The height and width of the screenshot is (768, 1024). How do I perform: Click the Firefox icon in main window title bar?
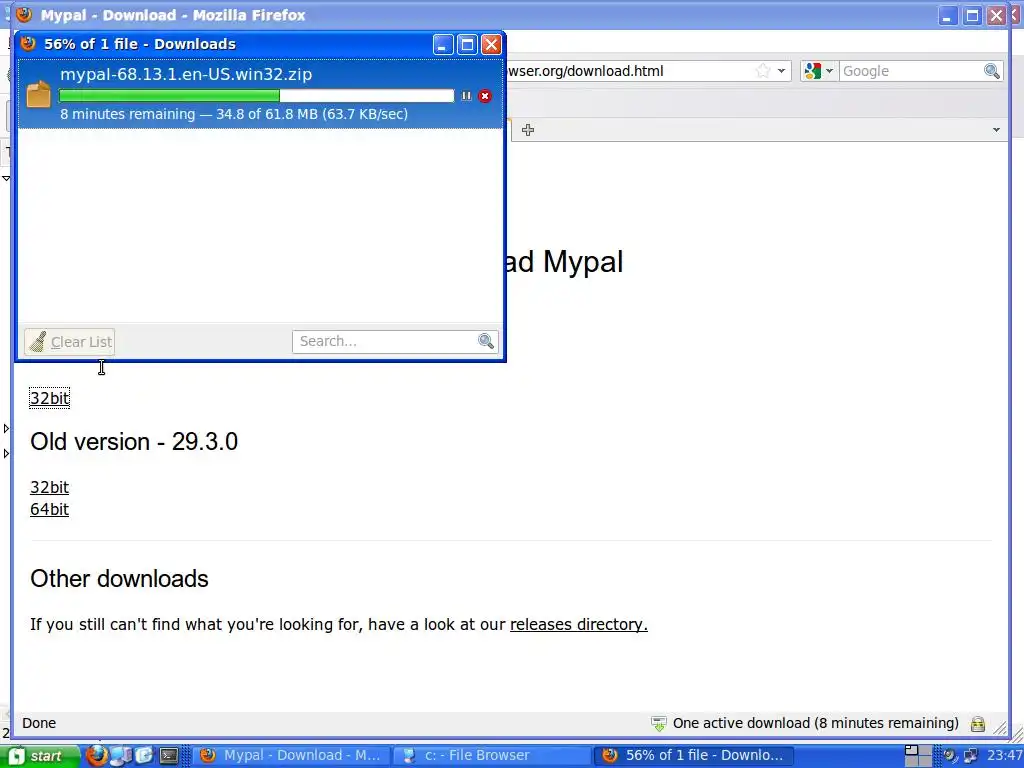(24, 14)
